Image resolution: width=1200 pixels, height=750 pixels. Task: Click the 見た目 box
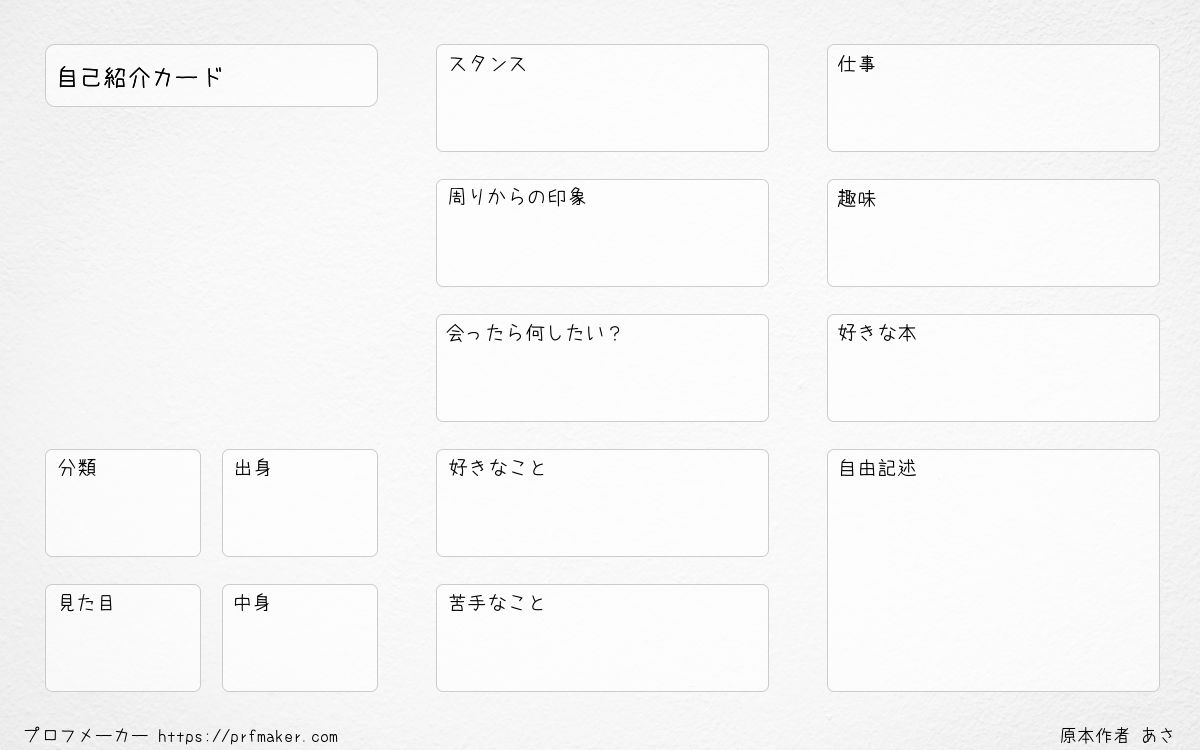point(123,638)
